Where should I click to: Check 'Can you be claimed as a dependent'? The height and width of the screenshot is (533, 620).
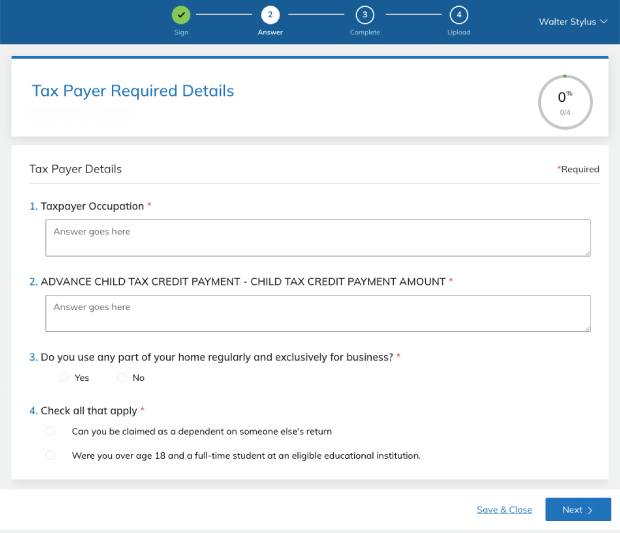click(50, 431)
